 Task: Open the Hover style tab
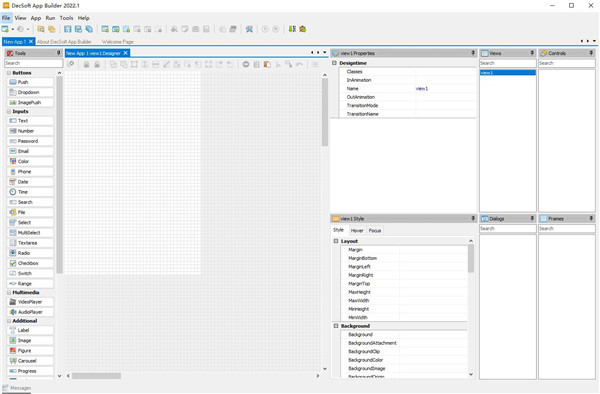[357, 230]
